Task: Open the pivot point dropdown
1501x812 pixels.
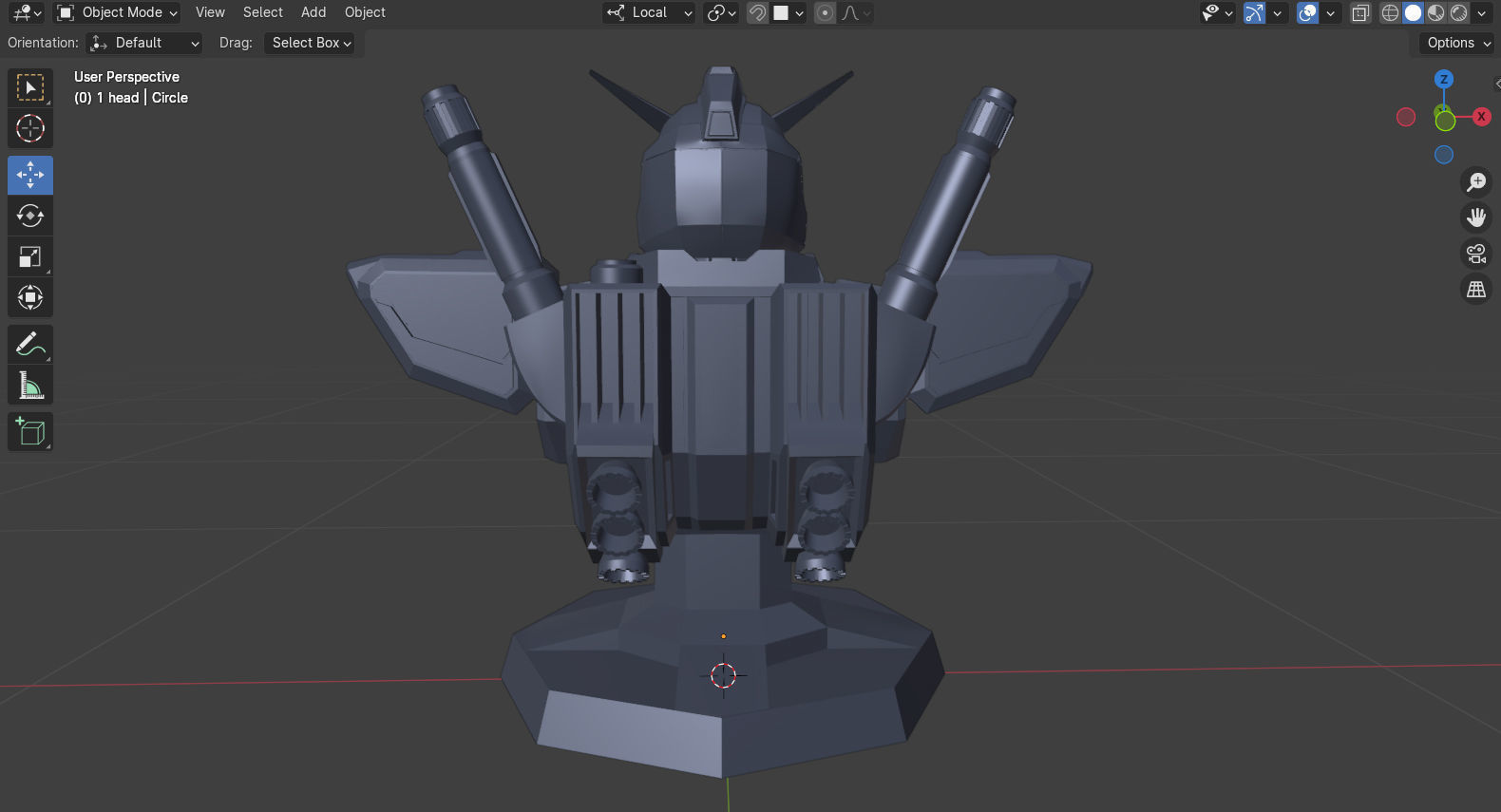Action: (721, 12)
